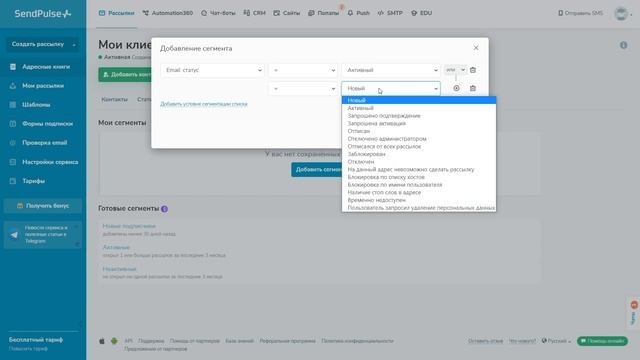Delete the first condition row with the trash icon

click(x=473, y=70)
